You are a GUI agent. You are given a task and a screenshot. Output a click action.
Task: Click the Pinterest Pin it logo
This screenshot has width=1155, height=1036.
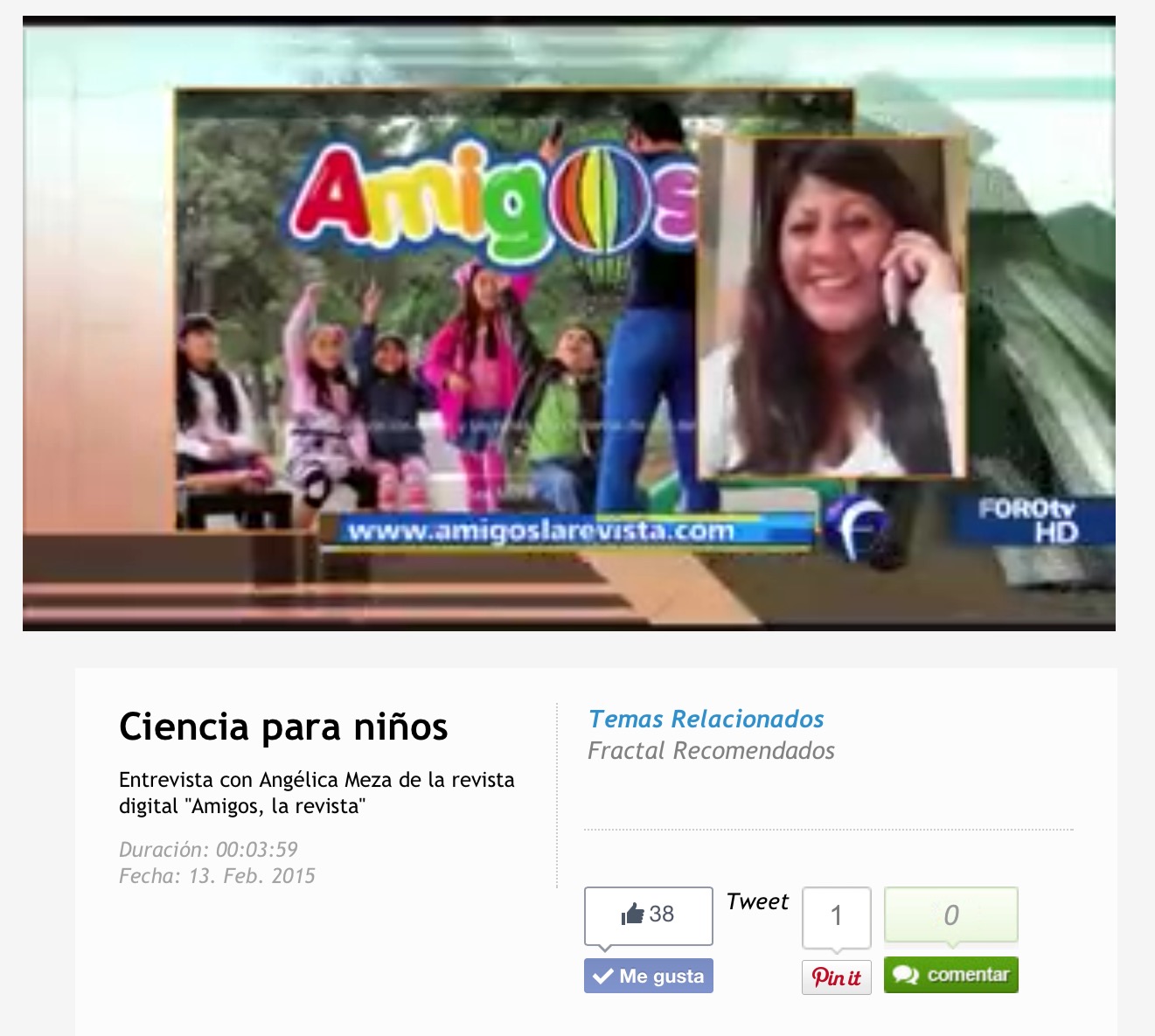pyautogui.click(x=836, y=977)
